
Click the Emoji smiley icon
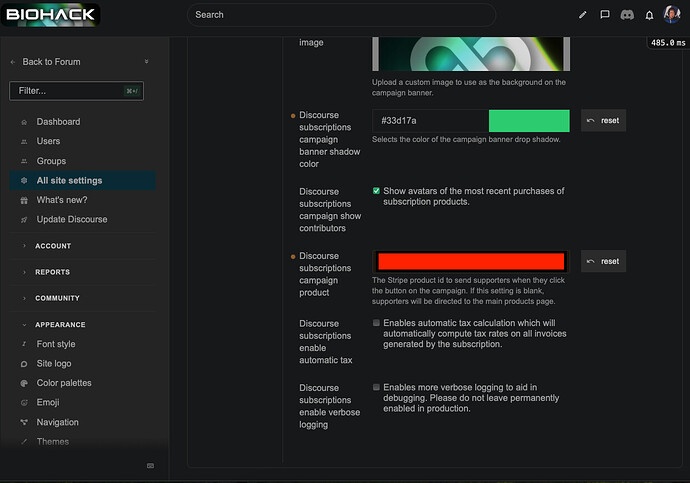[24, 402]
